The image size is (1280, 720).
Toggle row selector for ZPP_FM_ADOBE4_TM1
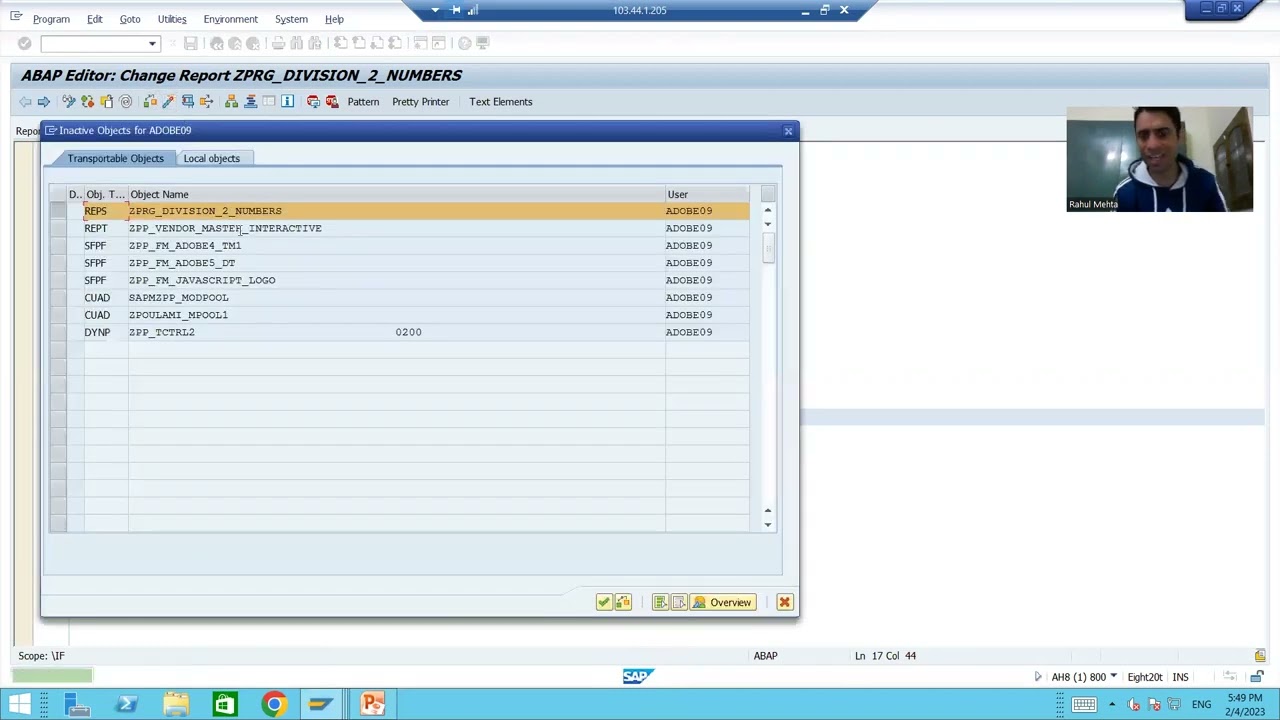pyautogui.click(x=58, y=245)
